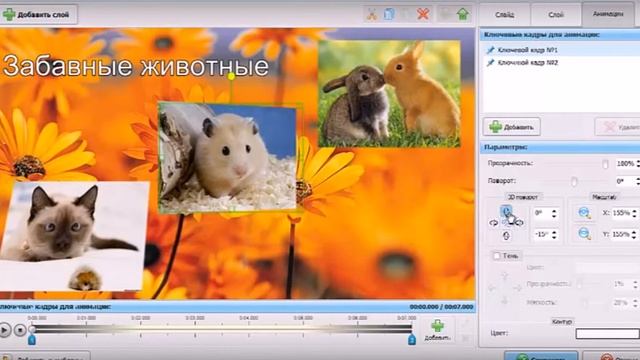Click the top 3D rotation arrow icon

(506, 211)
